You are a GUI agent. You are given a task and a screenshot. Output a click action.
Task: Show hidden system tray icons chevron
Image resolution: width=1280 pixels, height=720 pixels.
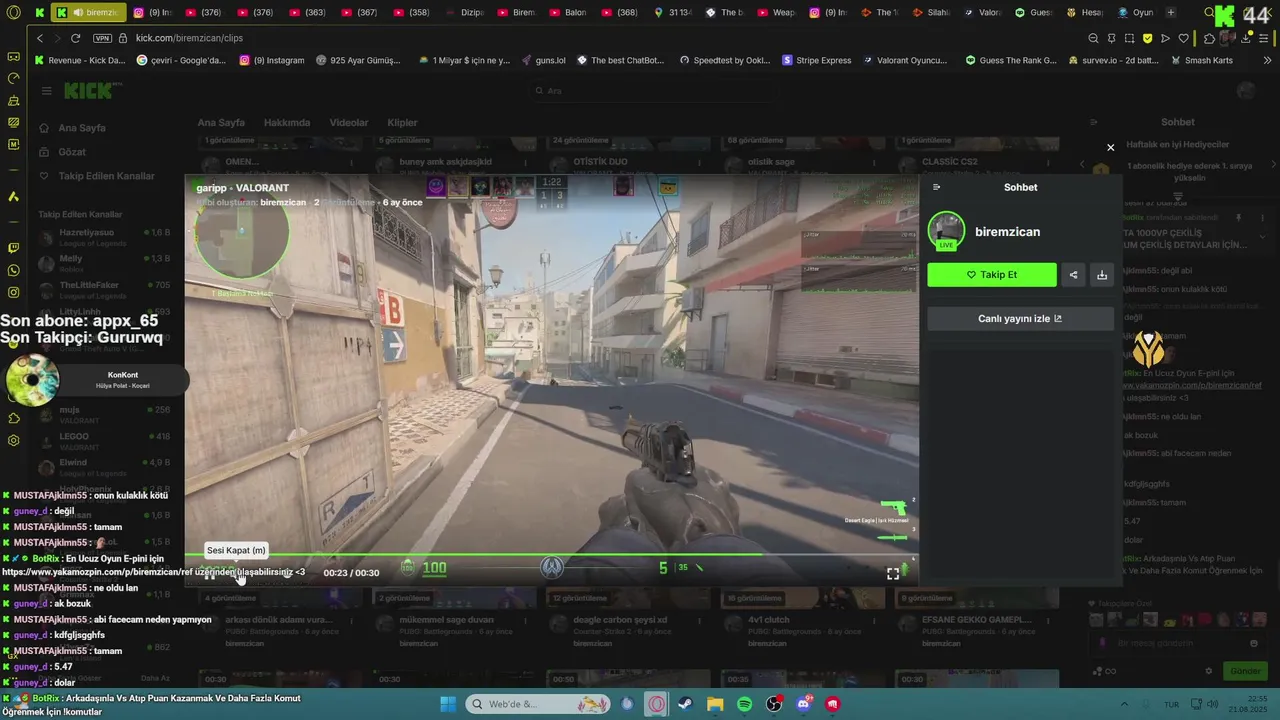1124,704
